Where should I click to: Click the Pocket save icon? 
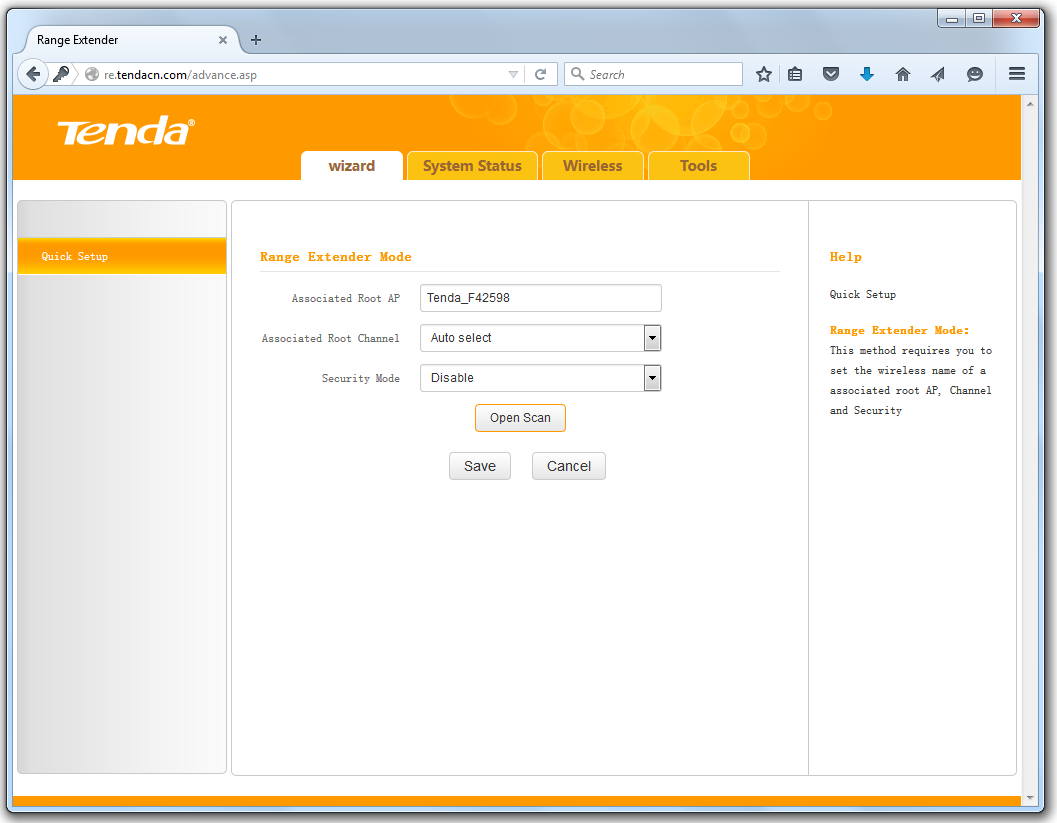[x=830, y=74]
